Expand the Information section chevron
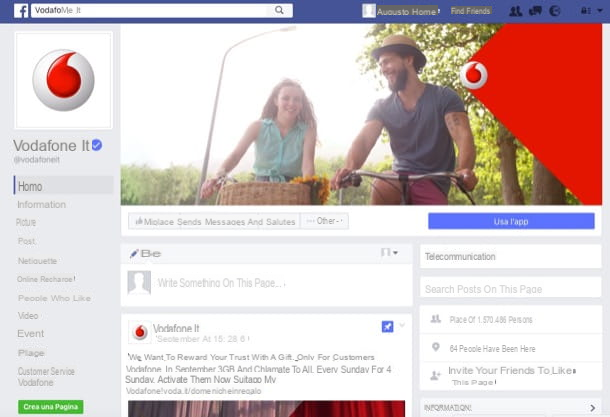This screenshot has width=610, height=417. coord(592,408)
